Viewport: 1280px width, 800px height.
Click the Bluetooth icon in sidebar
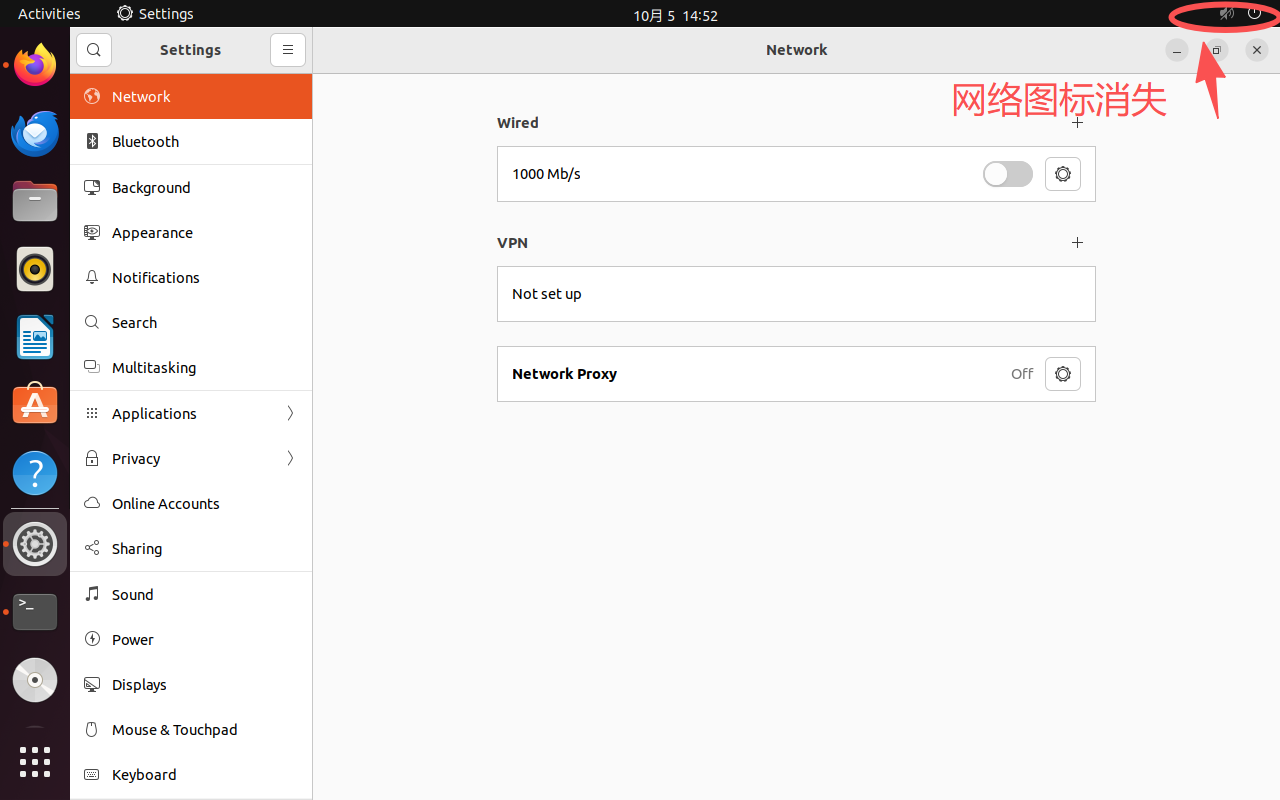coord(92,141)
